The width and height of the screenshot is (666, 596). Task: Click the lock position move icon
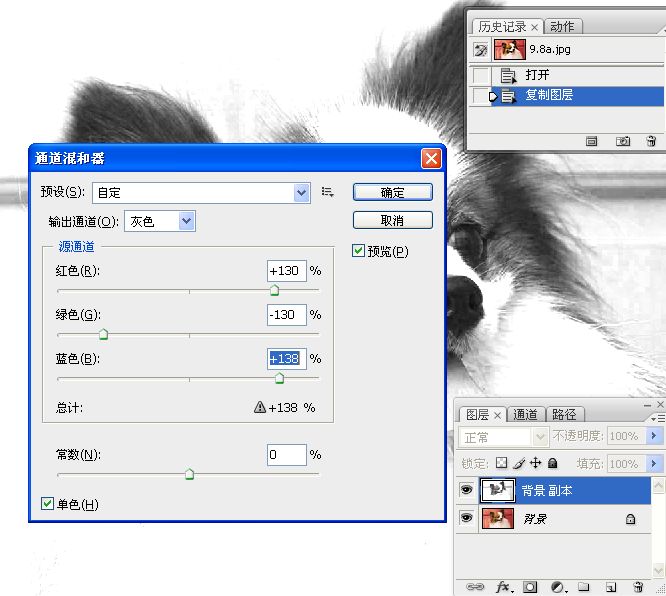(x=535, y=464)
